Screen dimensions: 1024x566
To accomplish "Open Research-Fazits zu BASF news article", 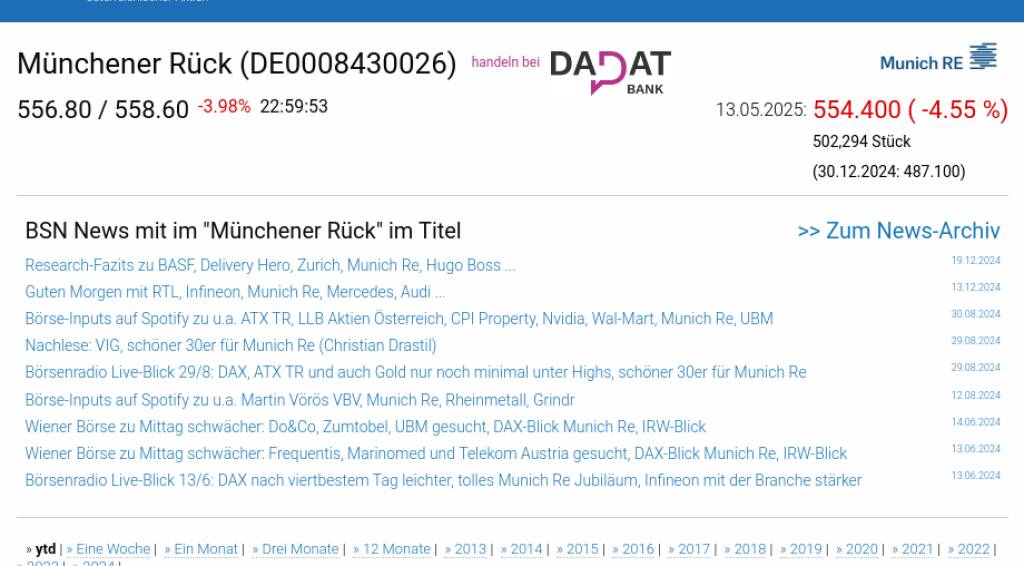I will (x=270, y=266).
